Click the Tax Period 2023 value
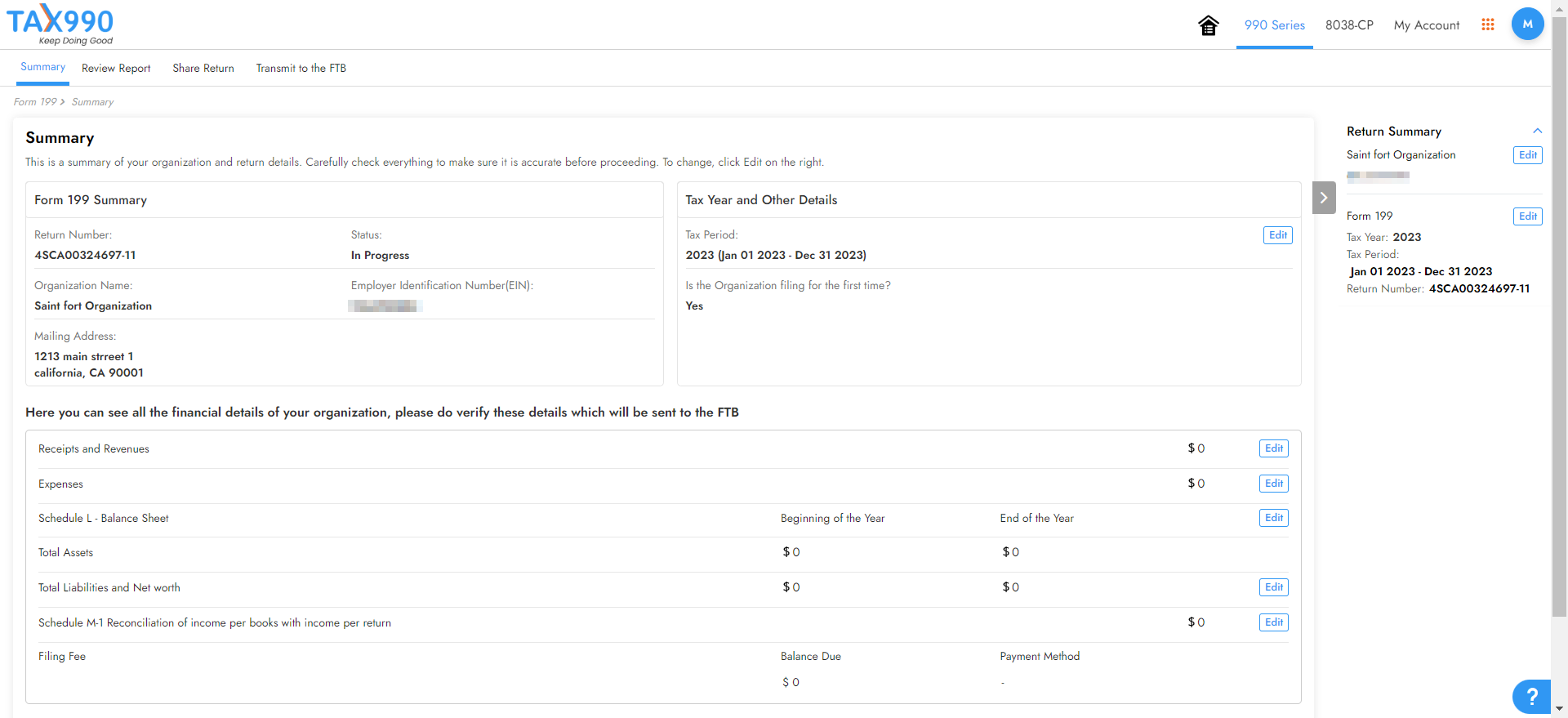The image size is (1568, 718). point(776,255)
